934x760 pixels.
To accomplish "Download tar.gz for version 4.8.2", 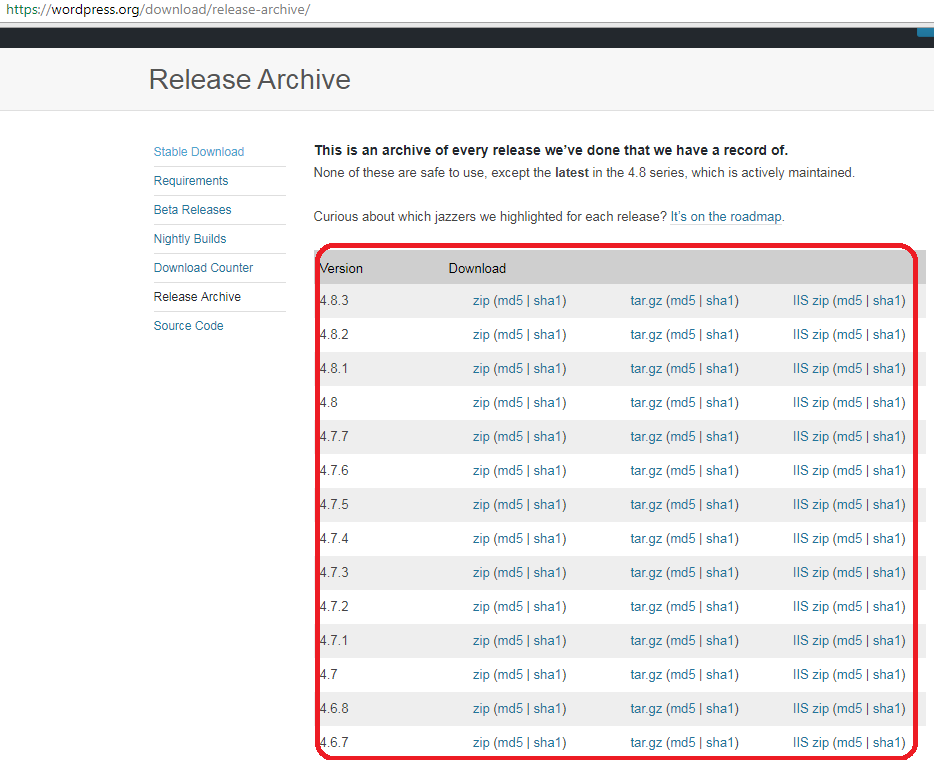I will [646, 335].
